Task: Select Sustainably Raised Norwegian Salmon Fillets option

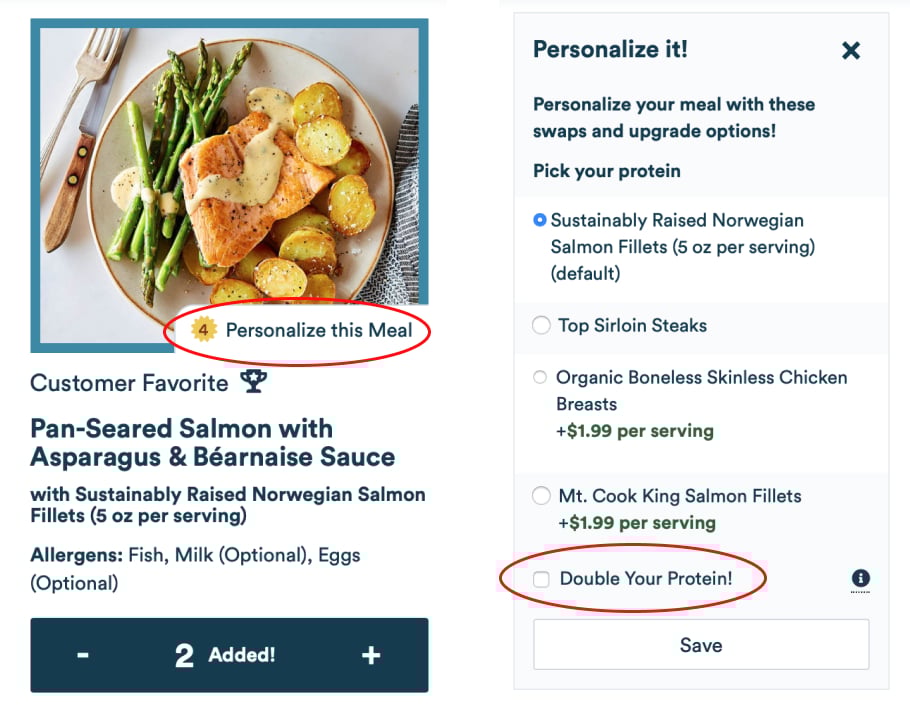Action: click(541, 220)
